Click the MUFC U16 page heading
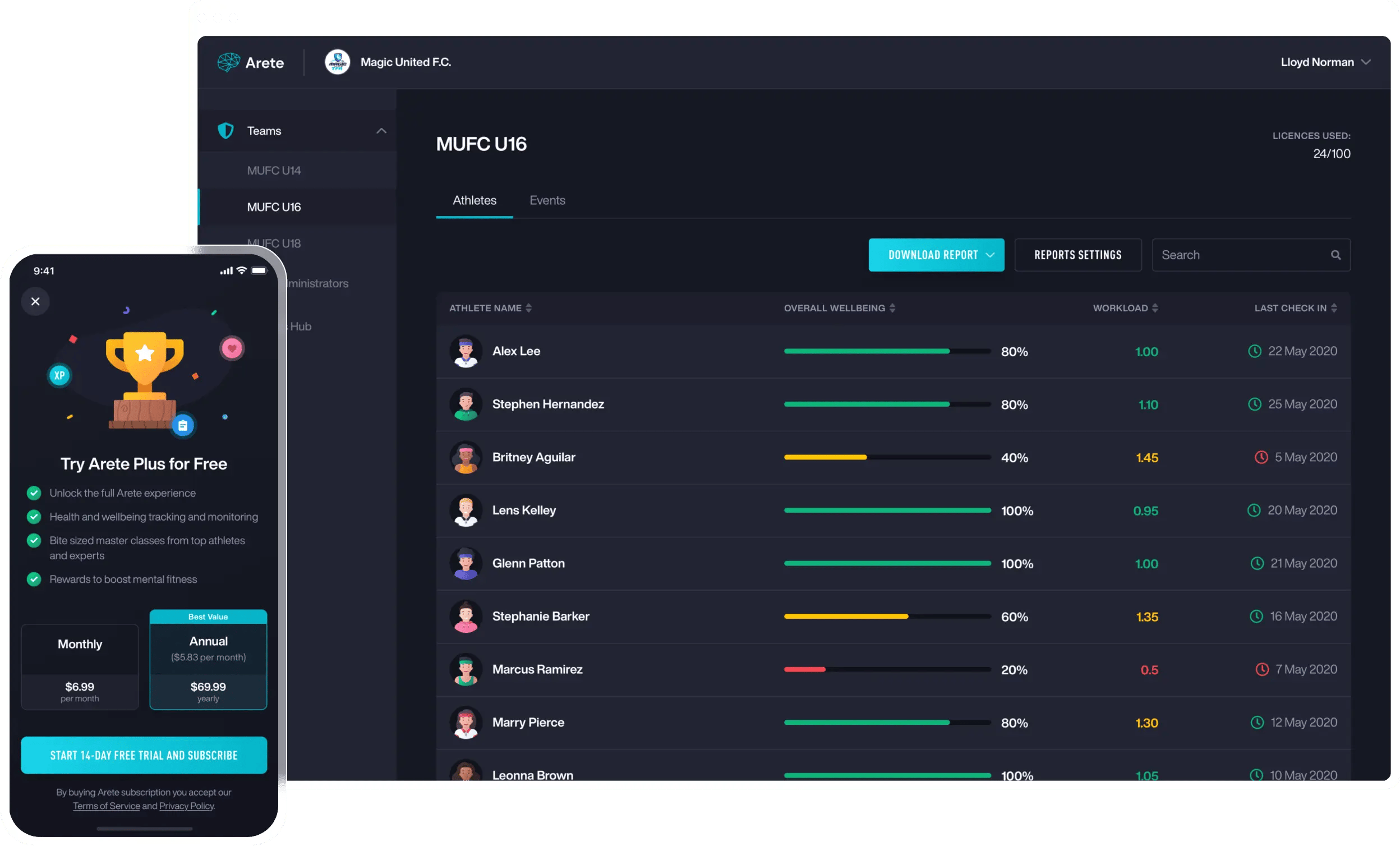This screenshot has height=846, width=1400. 481,144
